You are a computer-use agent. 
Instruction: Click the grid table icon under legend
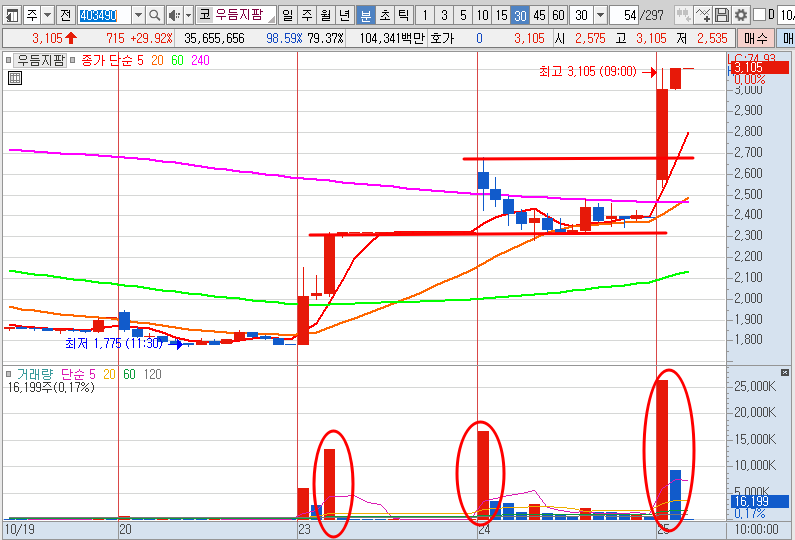15,78
